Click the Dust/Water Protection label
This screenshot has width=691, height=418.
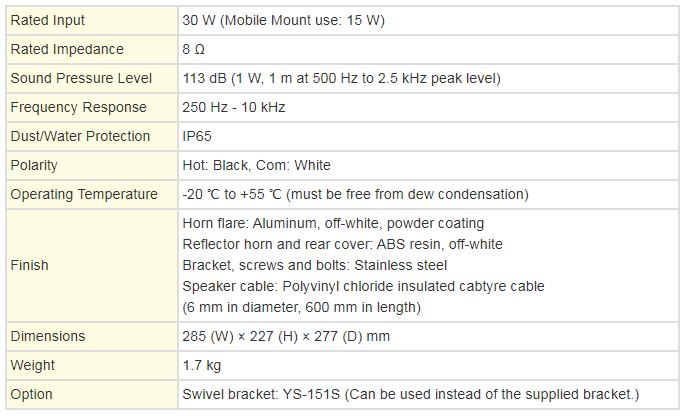(x=80, y=136)
